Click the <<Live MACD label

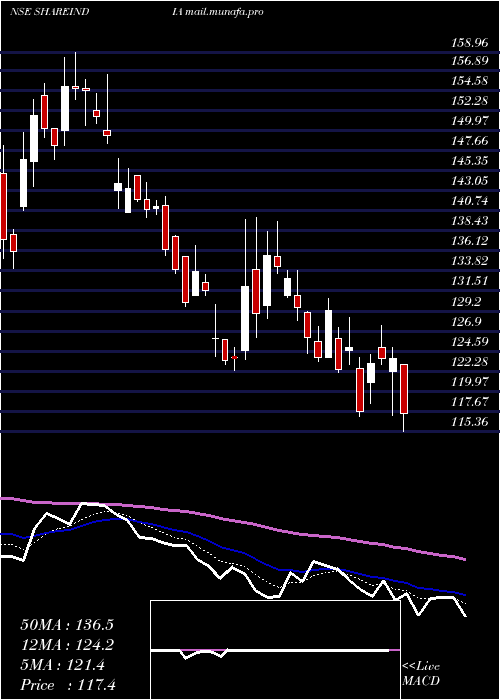coord(421,673)
